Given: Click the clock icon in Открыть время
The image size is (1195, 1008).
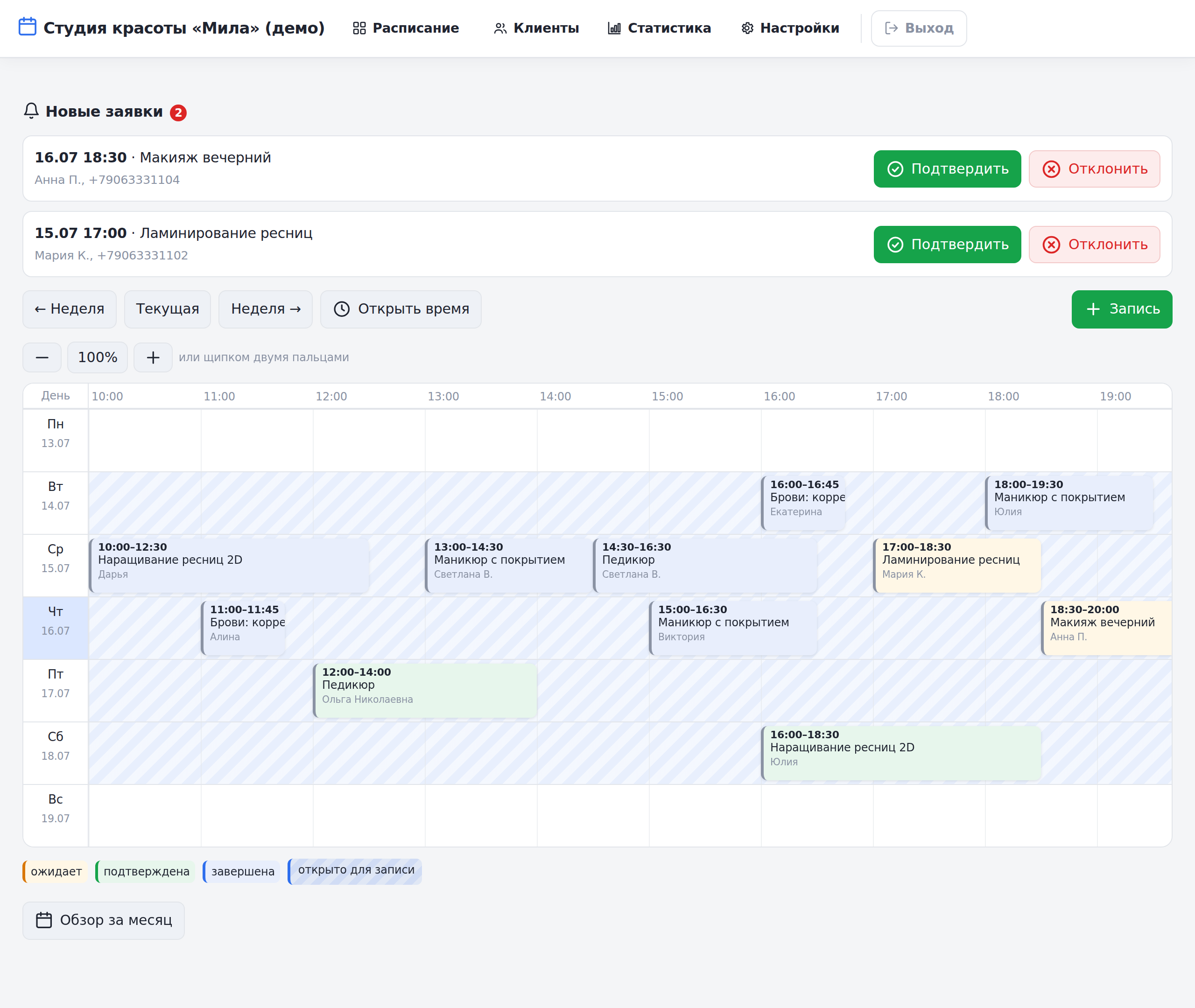Looking at the screenshot, I should 342,309.
